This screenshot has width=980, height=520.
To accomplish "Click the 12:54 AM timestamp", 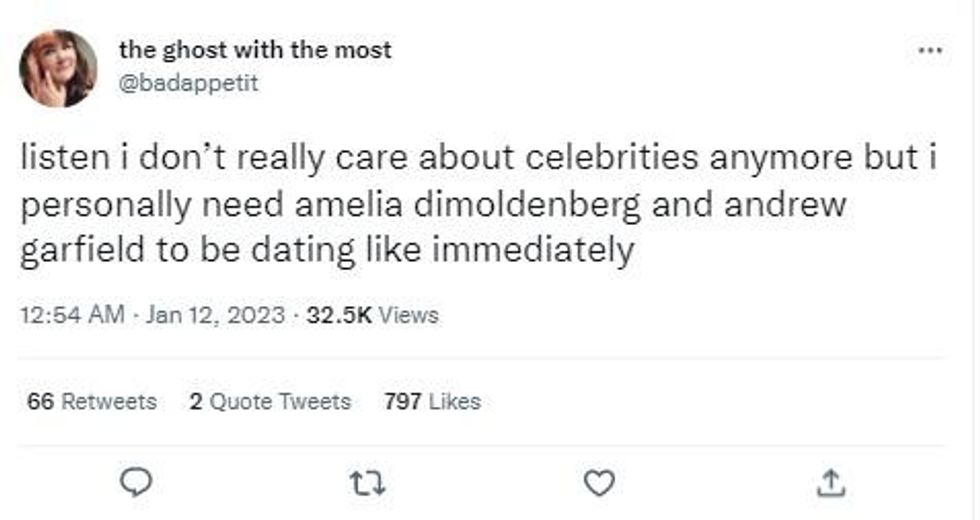I will 72,315.
